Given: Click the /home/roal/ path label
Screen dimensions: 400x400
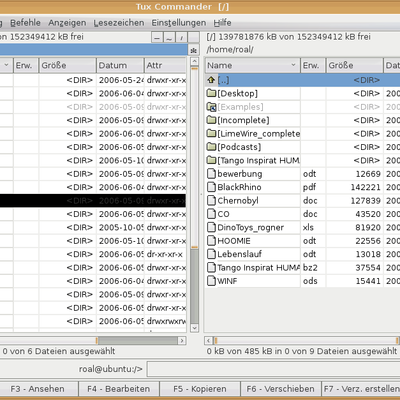Looking at the screenshot, I should (230, 50).
